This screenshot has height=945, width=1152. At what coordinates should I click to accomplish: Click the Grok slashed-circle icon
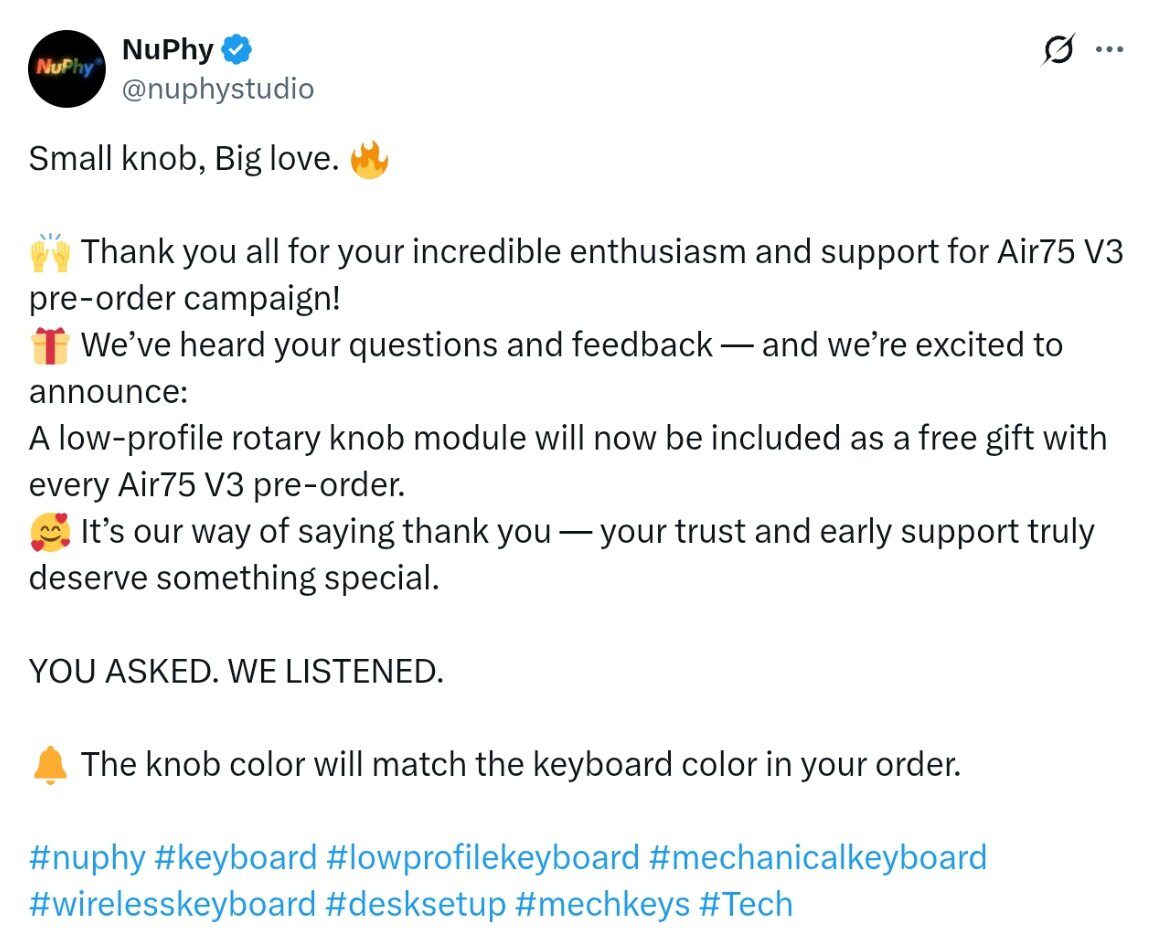tap(1059, 49)
